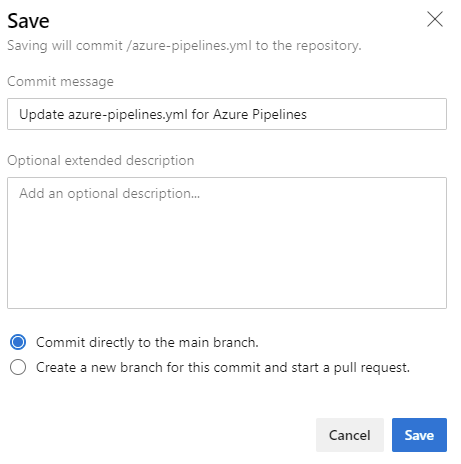Focus the optional extended description text area

click(x=227, y=243)
